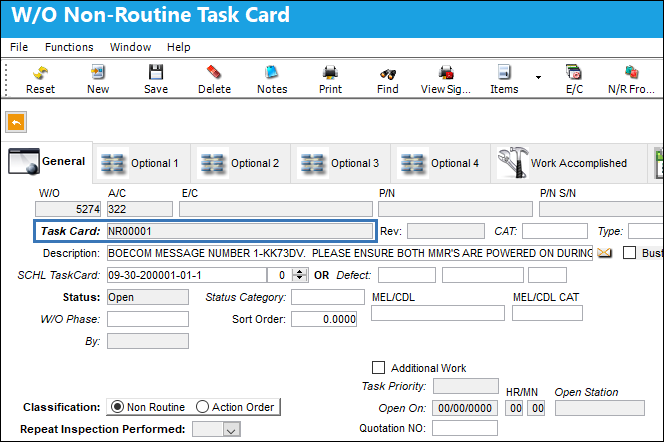Screen dimensions: 664x442
Task: Click the MEL/CDL CAT field
Action: 547,313
